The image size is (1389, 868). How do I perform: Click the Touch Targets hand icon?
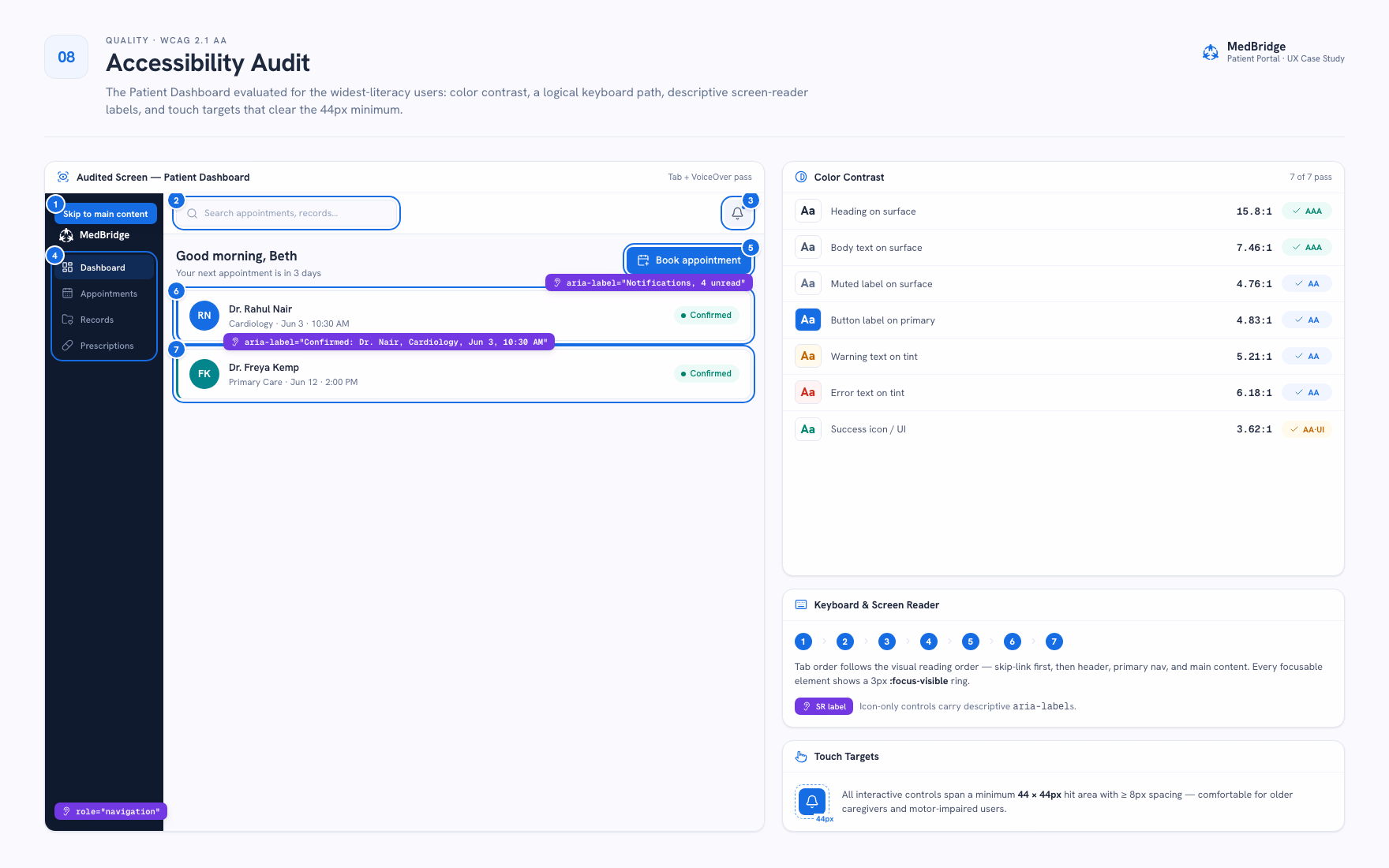(x=801, y=756)
